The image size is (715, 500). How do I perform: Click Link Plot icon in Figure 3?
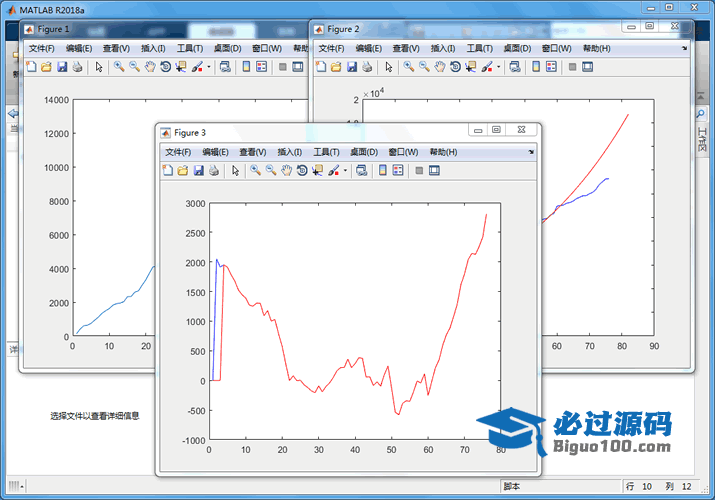tap(362, 170)
